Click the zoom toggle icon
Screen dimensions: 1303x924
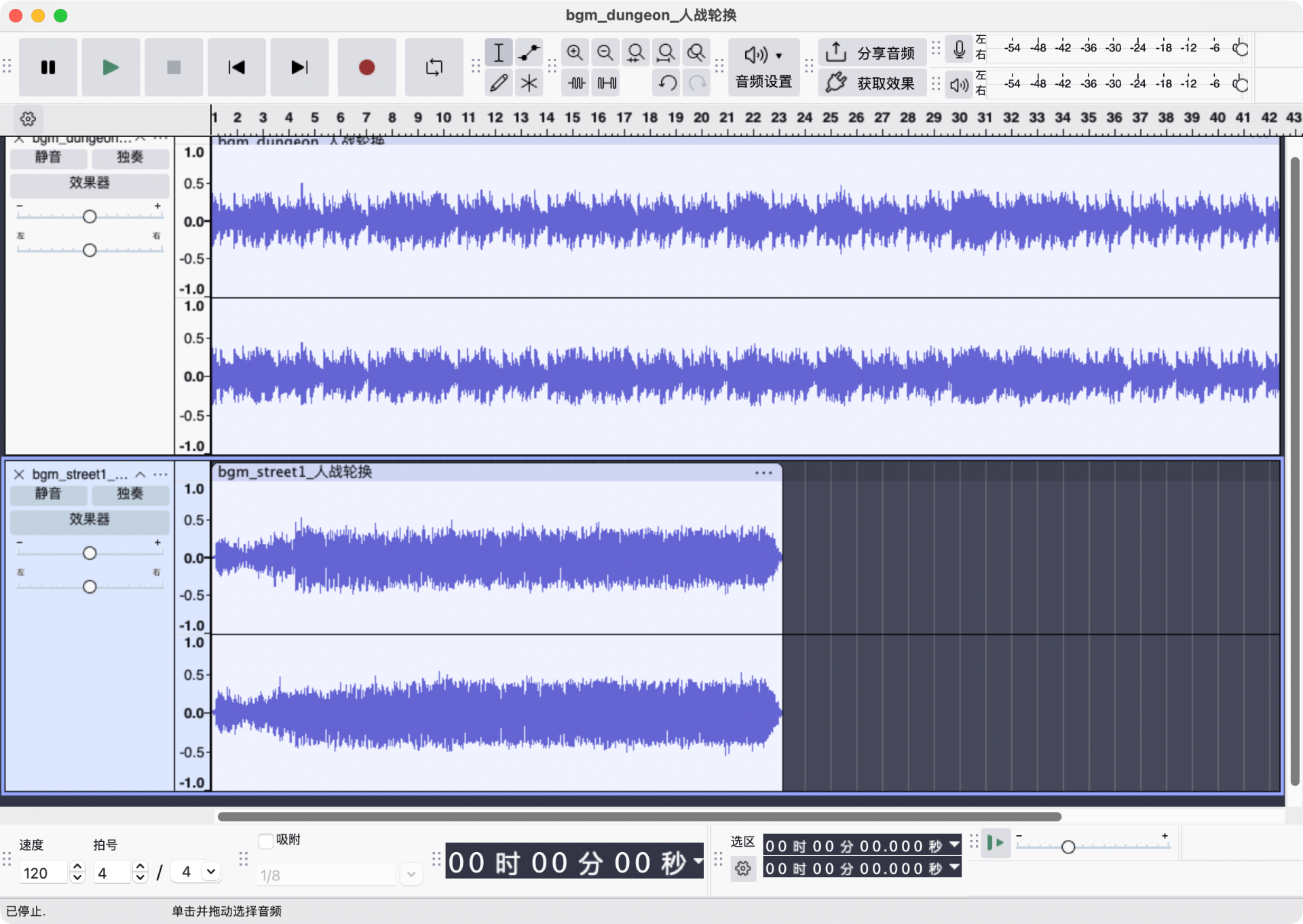(696, 52)
